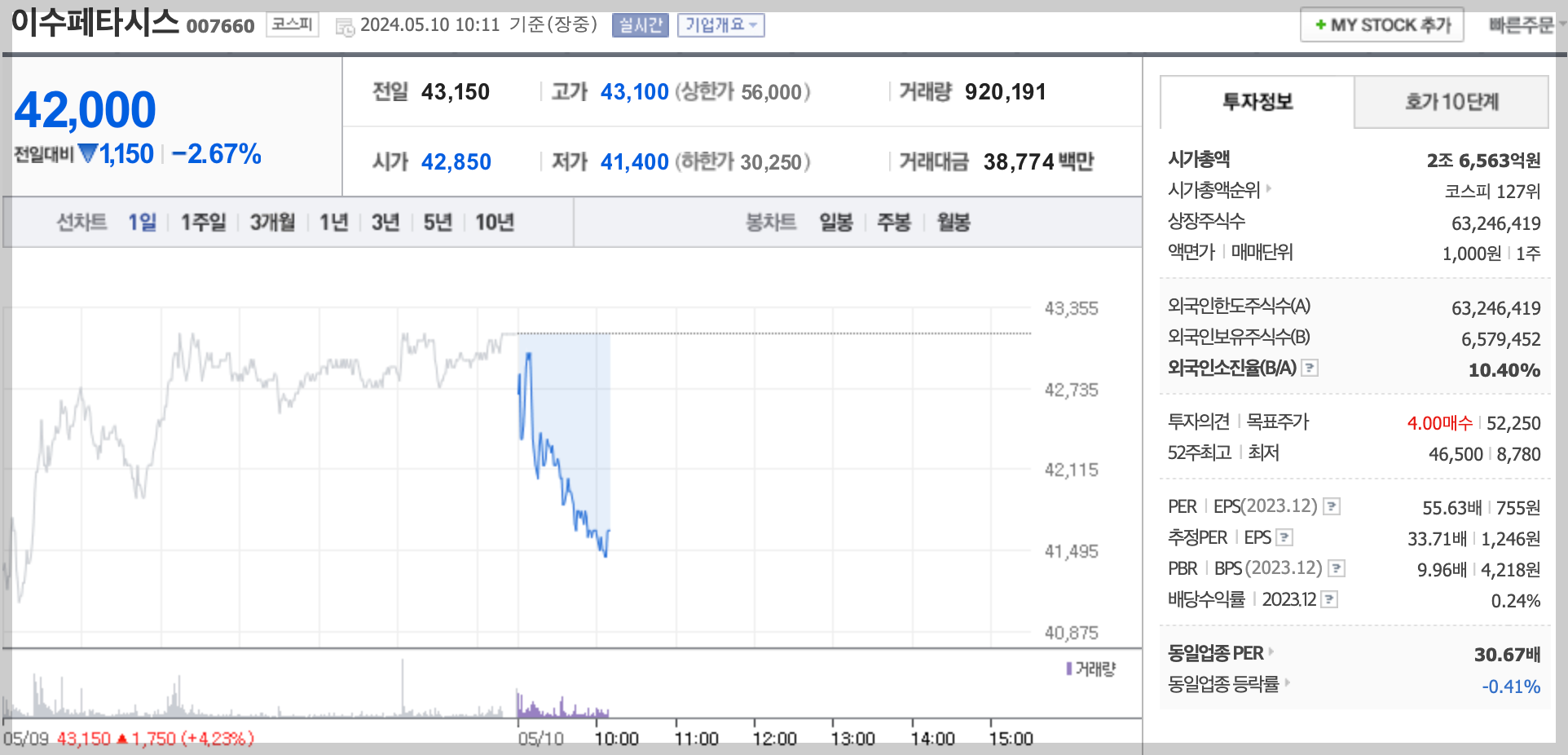The width and height of the screenshot is (1568, 755).
Task: Click the help icon next to PBR BPS(2023.12)
Action: [x=1337, y=568]
